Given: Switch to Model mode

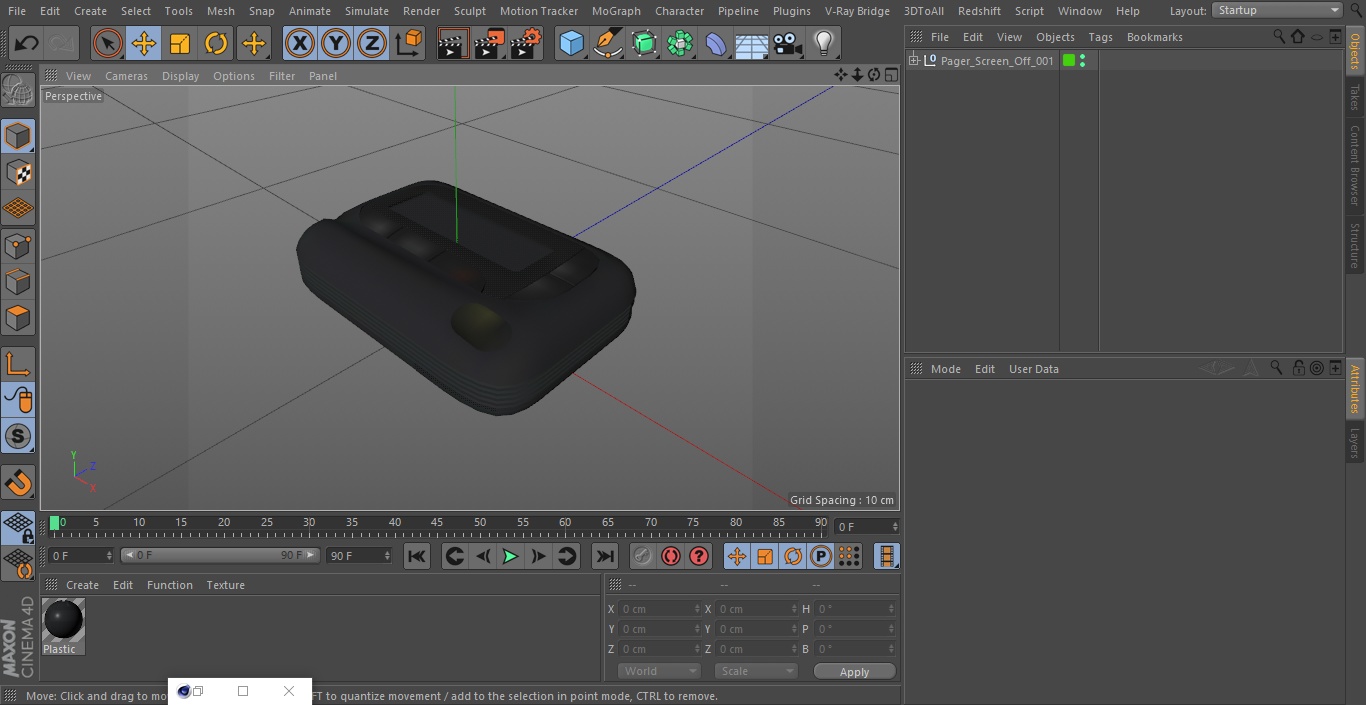Looking at the screenshot, I should pos(18,136).
